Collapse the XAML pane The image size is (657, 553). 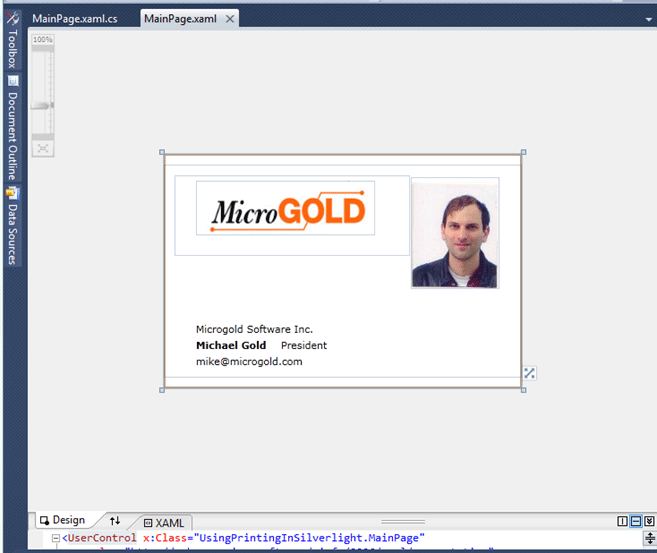649,521
